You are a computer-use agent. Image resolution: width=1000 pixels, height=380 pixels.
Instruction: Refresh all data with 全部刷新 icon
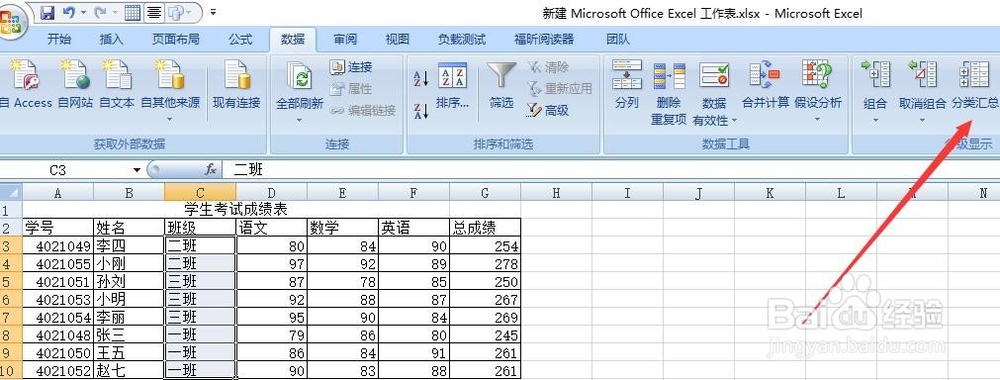299,77
